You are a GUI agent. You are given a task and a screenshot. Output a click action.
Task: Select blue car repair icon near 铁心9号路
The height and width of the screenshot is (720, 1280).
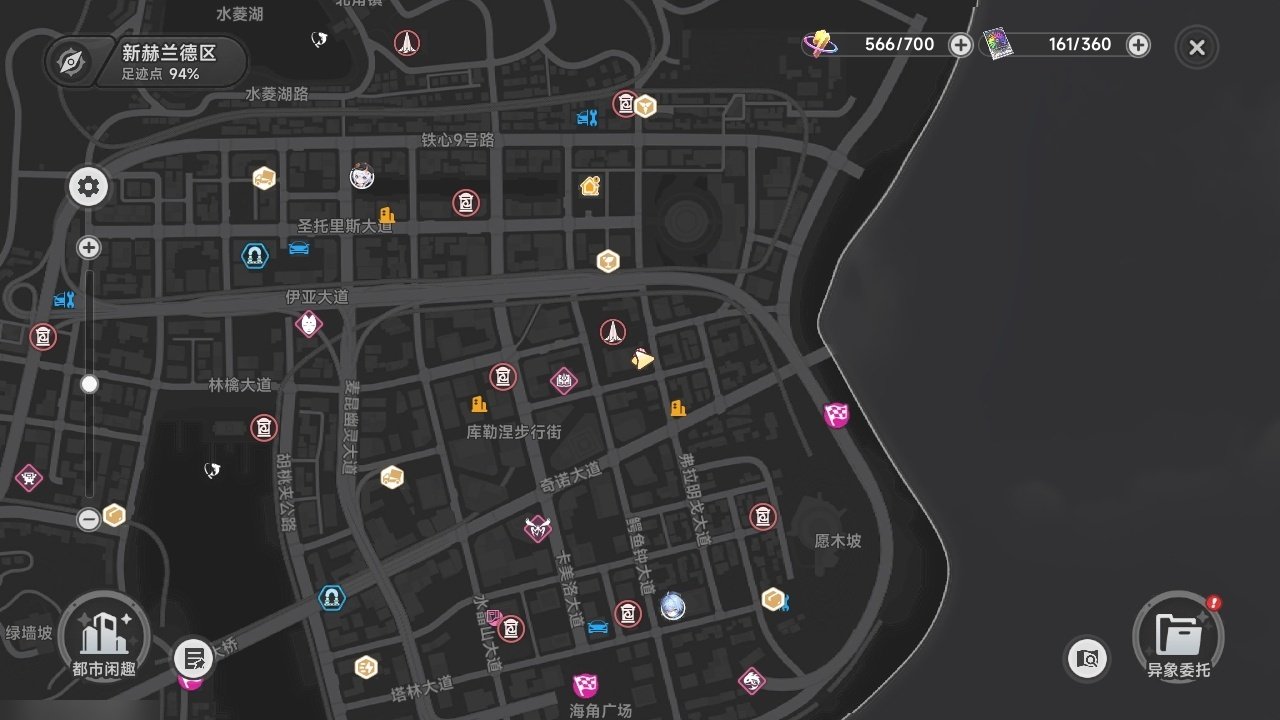[x=587, y=118]
